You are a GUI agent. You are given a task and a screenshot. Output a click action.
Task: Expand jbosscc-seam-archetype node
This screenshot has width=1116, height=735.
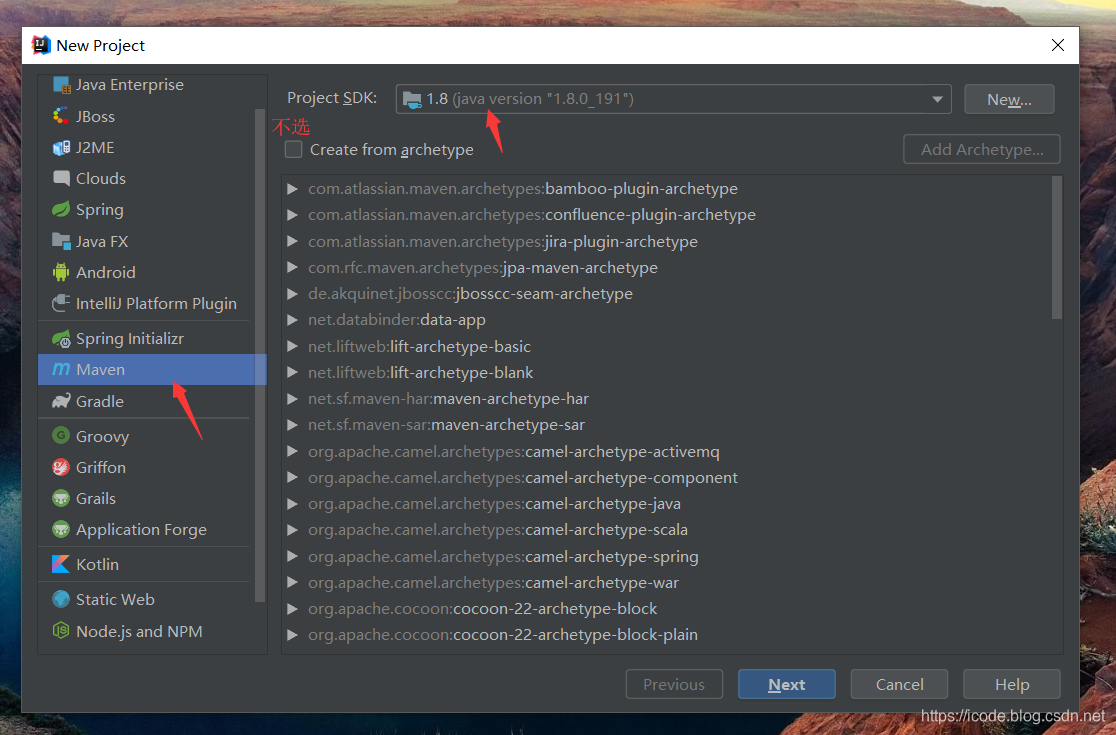pos(292,294)
